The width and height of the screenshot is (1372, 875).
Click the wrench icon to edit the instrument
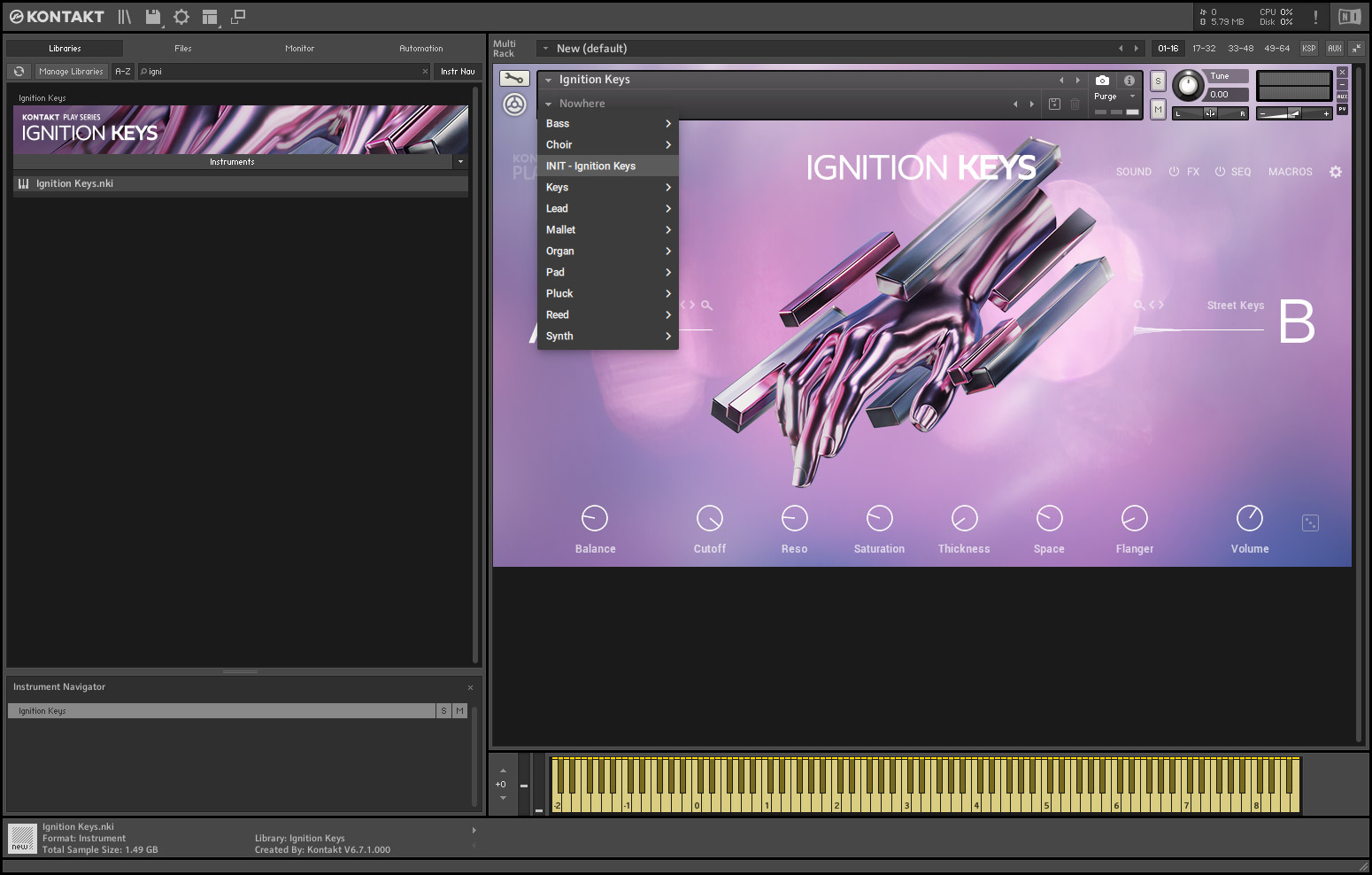[x=514, y=78]
